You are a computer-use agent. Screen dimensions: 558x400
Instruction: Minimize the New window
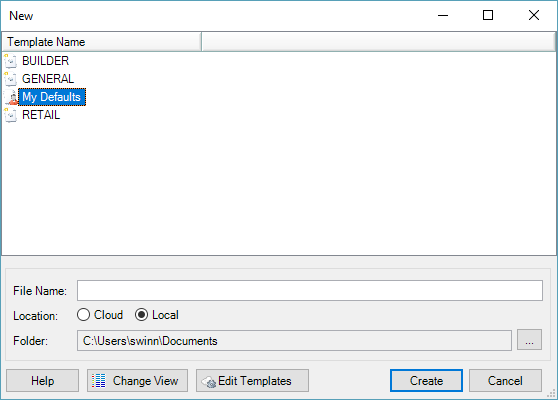tap(443, 15)
